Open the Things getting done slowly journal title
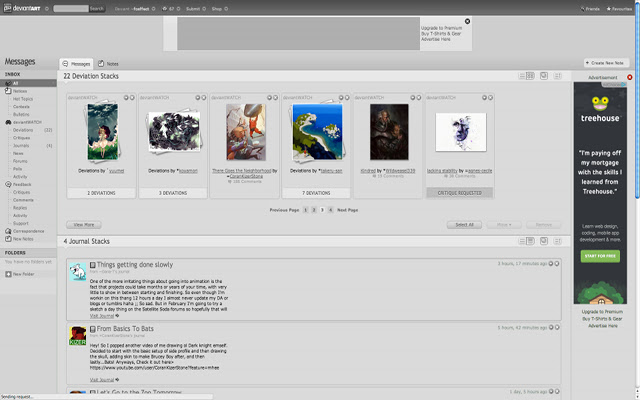 coord(135,264)
